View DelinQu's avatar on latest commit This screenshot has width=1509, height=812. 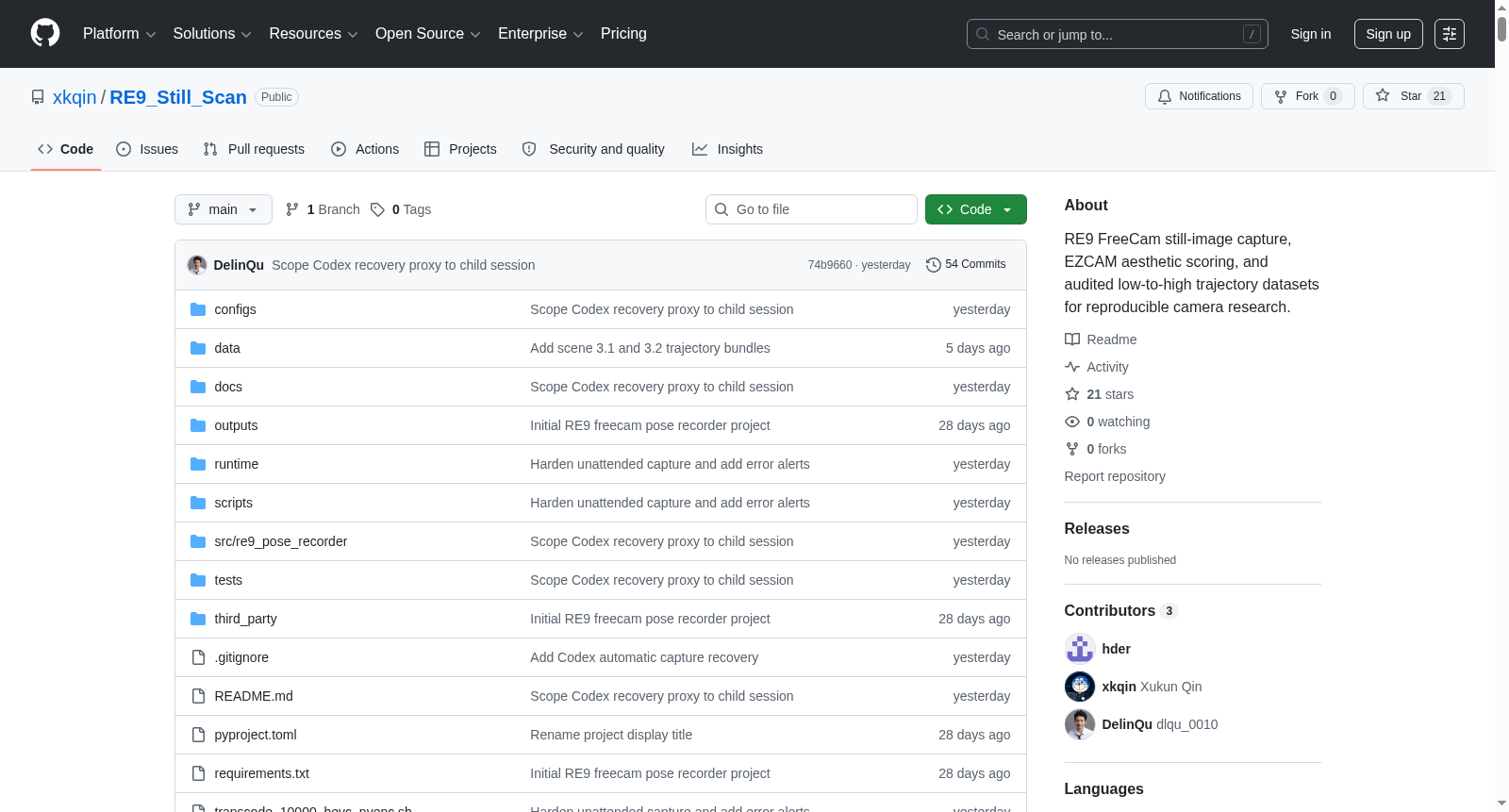click(197, 265)
